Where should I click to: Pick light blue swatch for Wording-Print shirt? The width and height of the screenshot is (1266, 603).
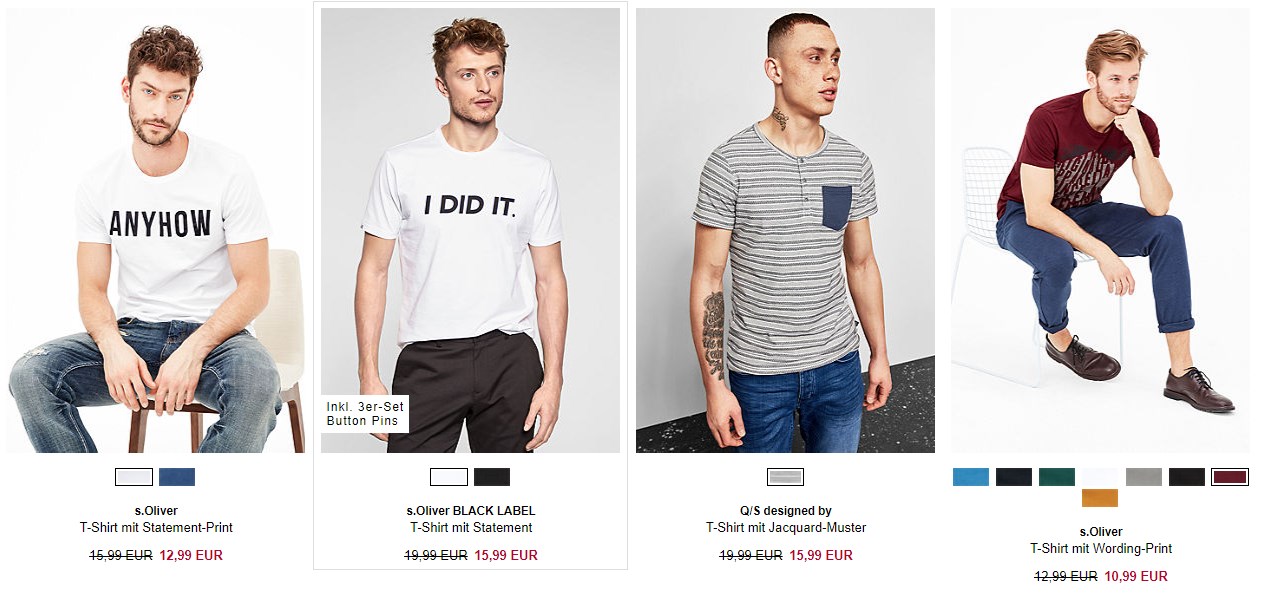click(971, 477)
